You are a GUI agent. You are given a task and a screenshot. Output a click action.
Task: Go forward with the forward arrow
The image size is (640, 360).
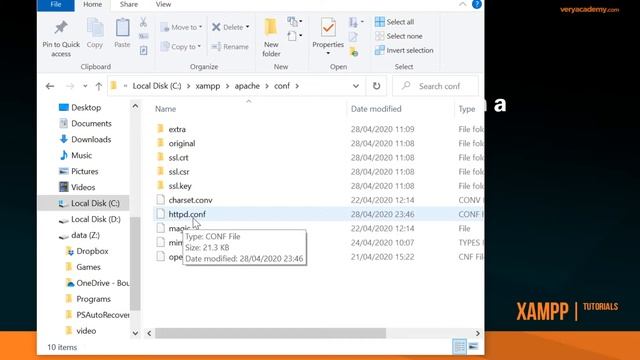point(70,86)
